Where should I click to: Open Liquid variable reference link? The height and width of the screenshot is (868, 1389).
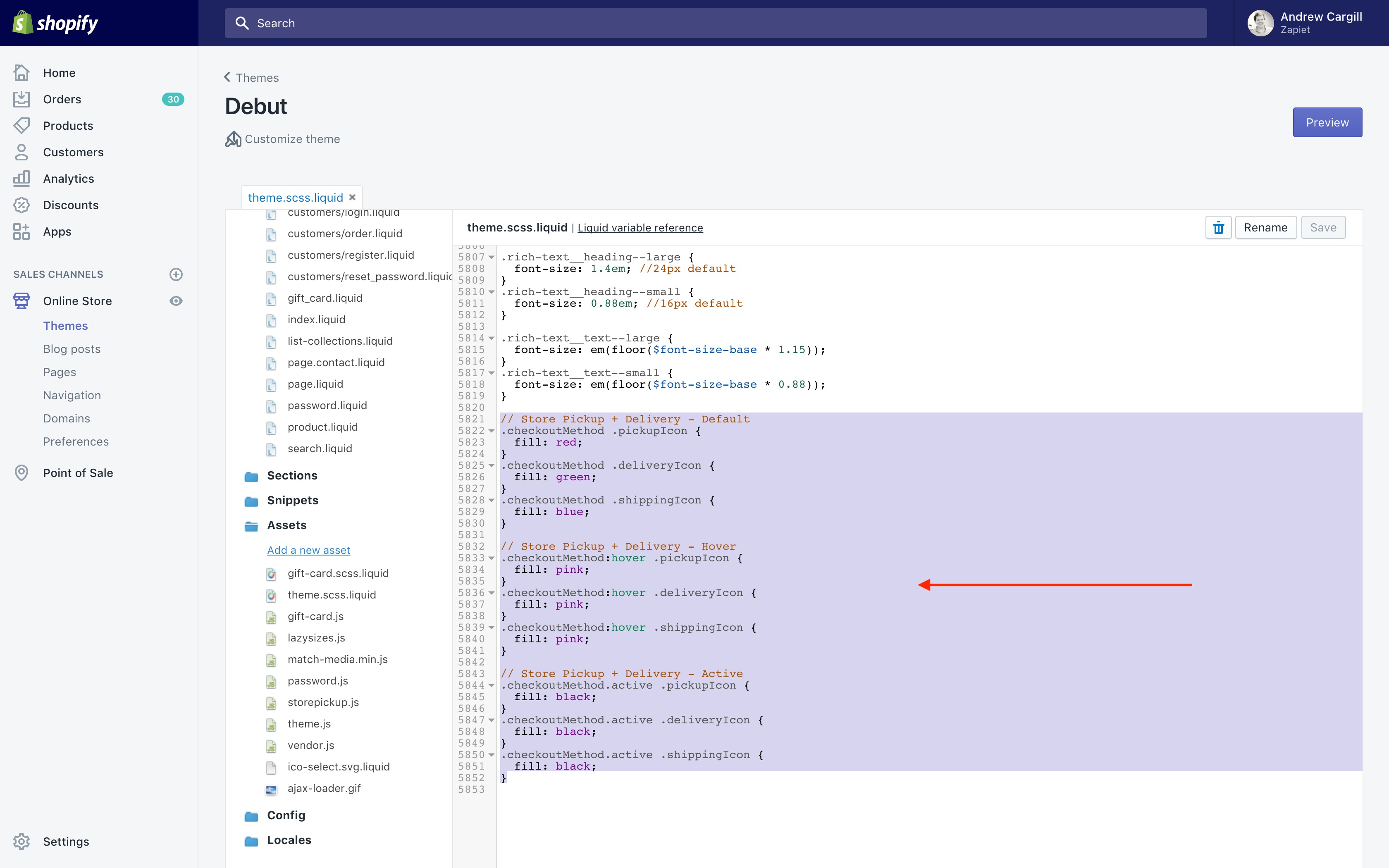pos(640,228)
